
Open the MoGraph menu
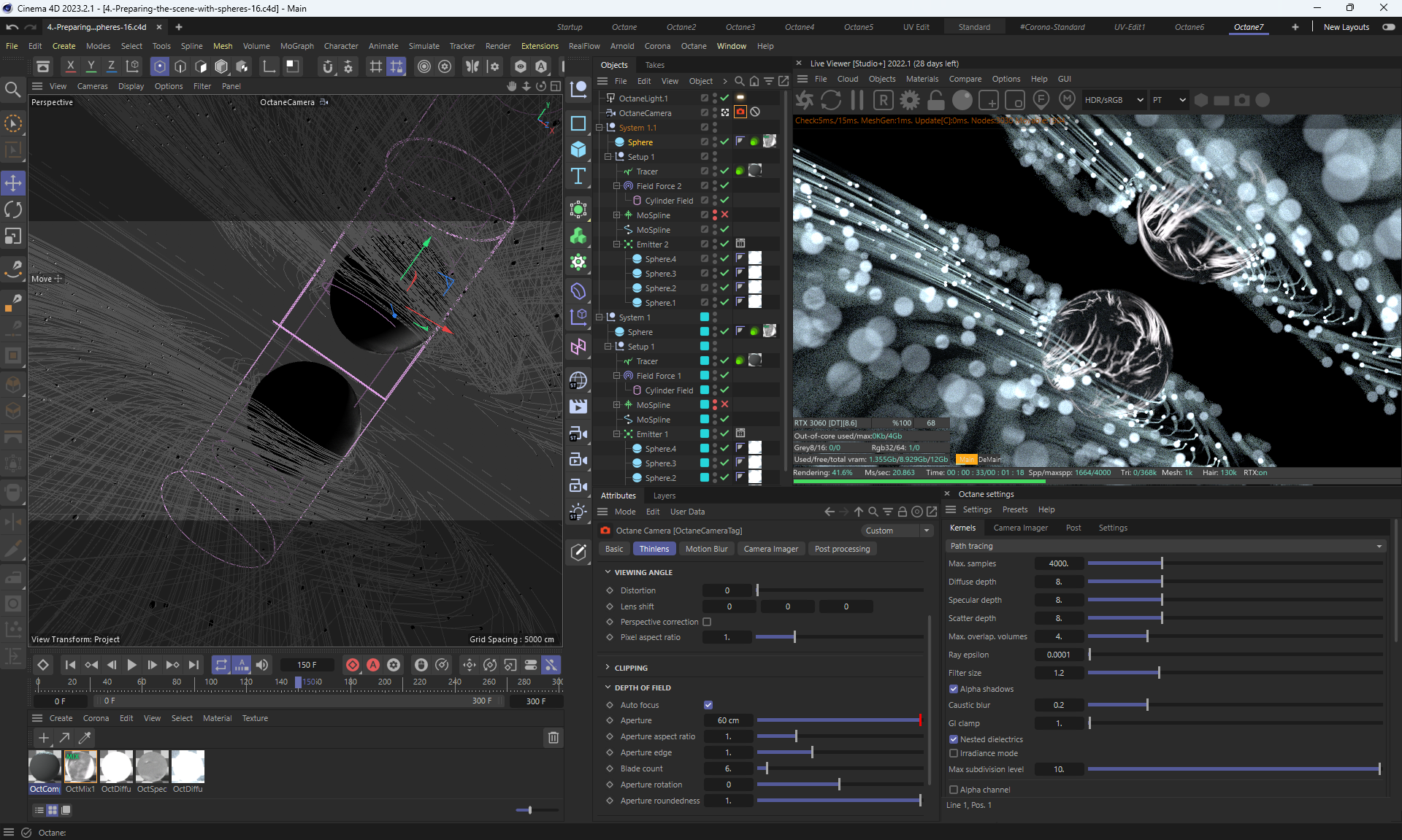[296, 46]
